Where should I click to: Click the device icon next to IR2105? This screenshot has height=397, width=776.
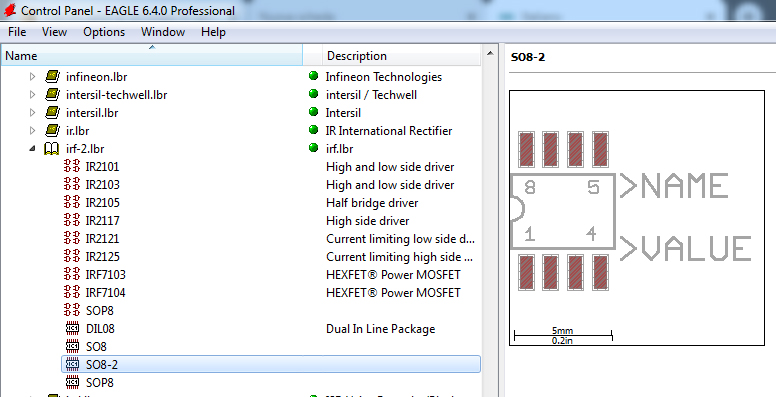tap(72, 202)
